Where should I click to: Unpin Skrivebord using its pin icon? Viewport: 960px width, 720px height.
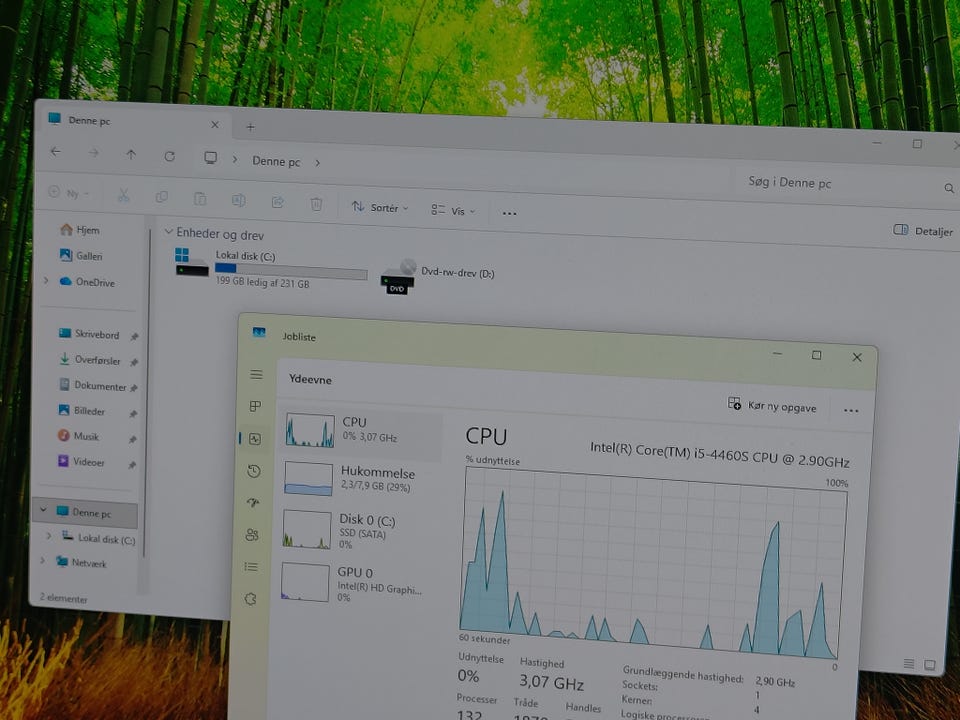(x=134, y=336)
